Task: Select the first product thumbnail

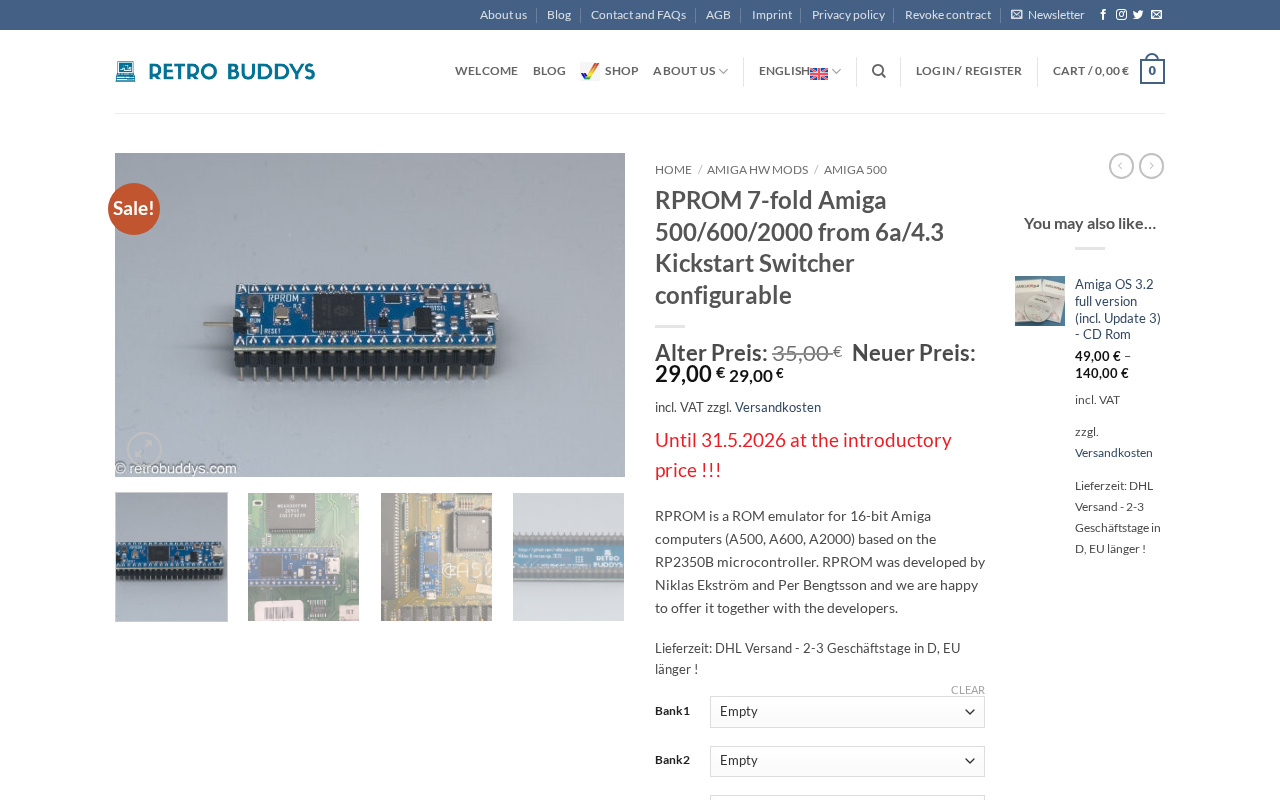Action: click(171, 557)
